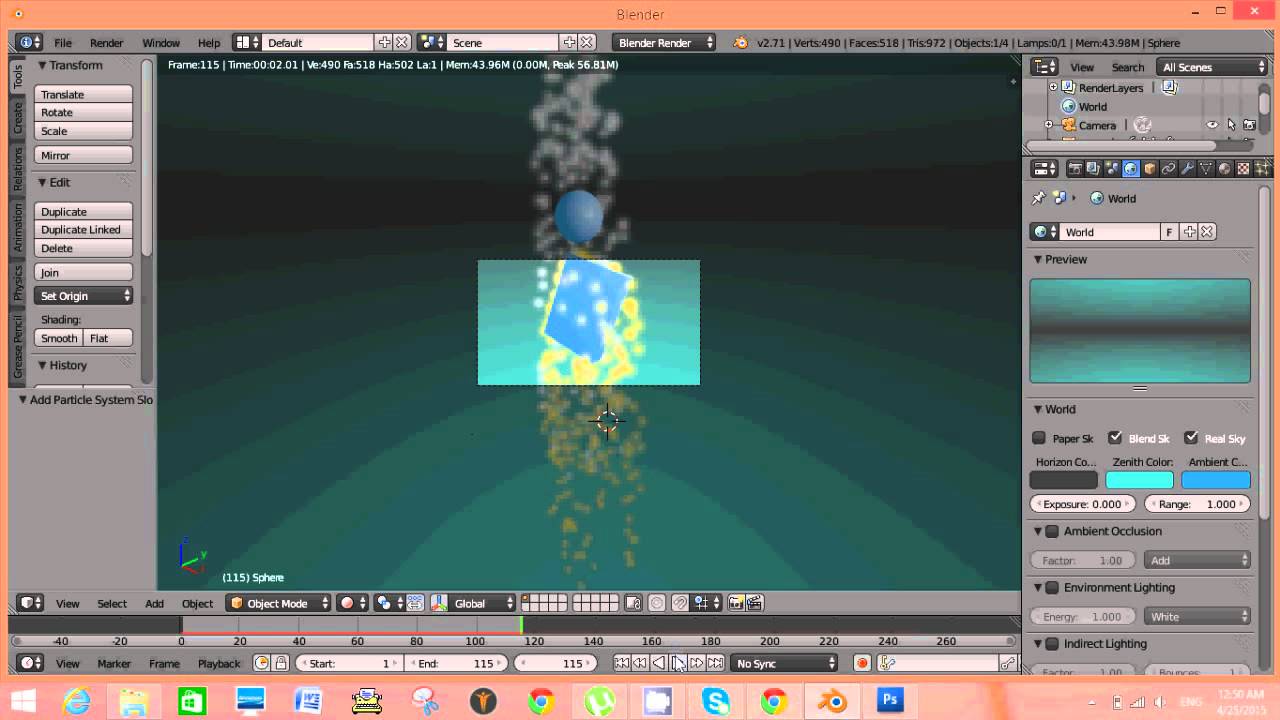Toggle Camera selectability arrow in outliner
The image size is (1280, 720).
(x=1231, y=125)
